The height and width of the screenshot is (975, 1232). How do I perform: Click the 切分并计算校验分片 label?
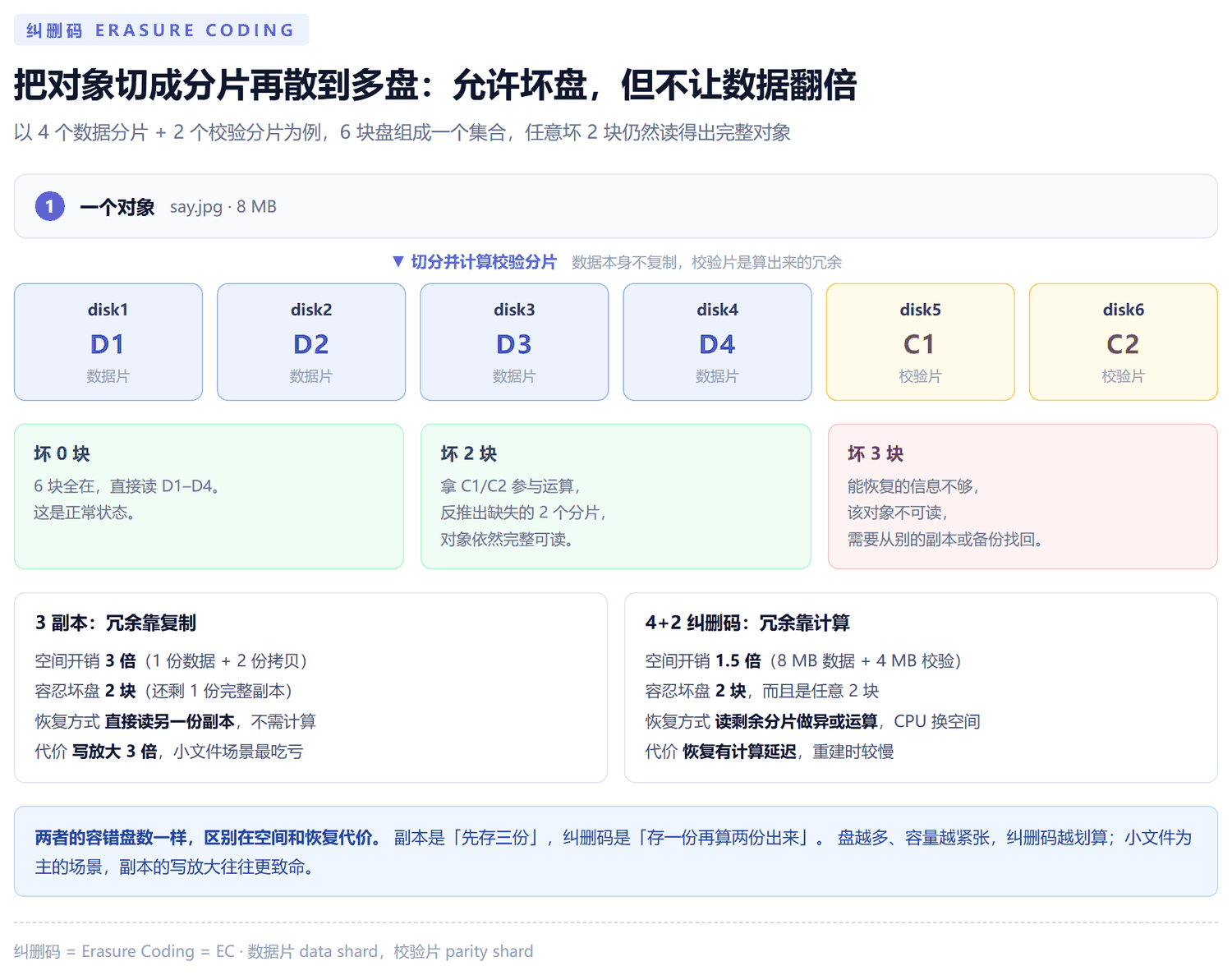[484, 262]
